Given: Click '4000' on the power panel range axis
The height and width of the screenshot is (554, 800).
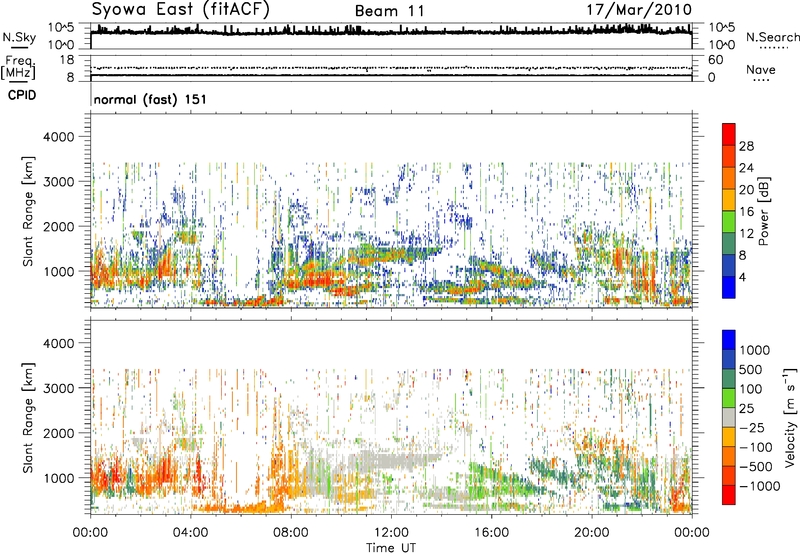Looking at the screenshot, I should tap(58, 137).
